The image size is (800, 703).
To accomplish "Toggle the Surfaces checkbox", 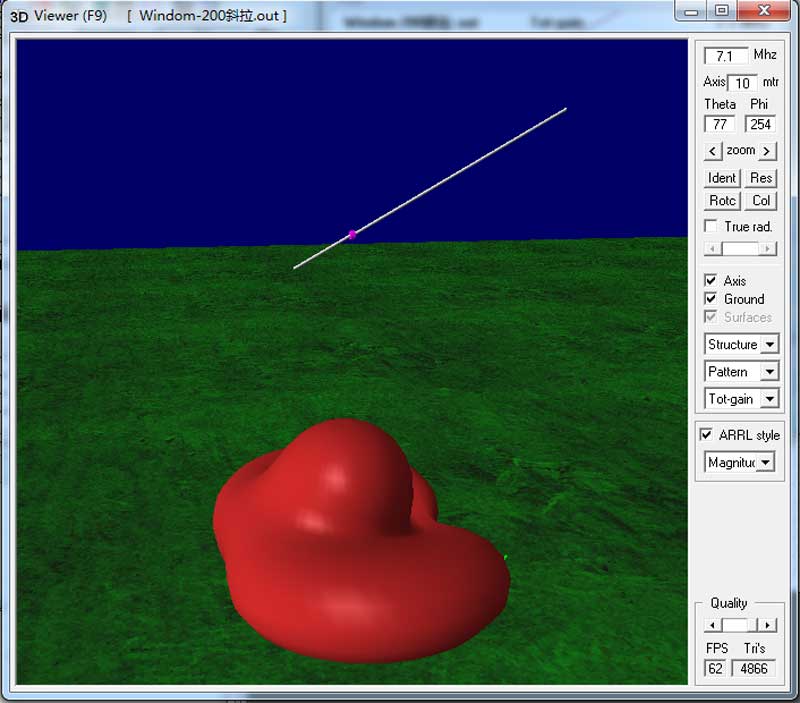I will pos(710,317).
